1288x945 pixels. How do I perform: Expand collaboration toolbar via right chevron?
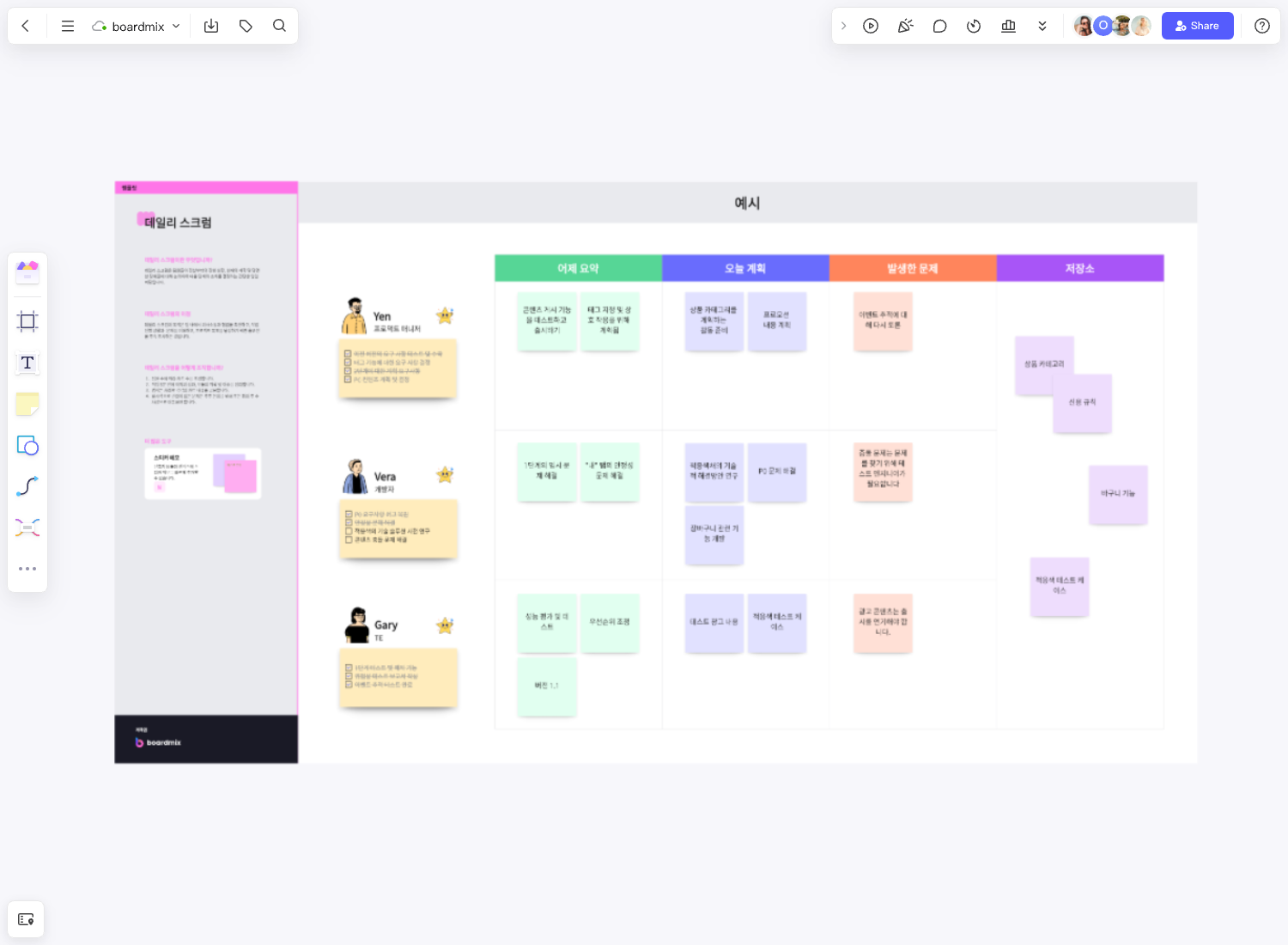pos(844,26)
